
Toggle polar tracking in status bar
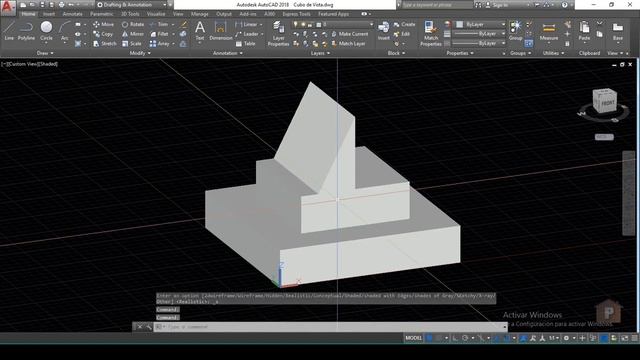(x=465, y=338)
